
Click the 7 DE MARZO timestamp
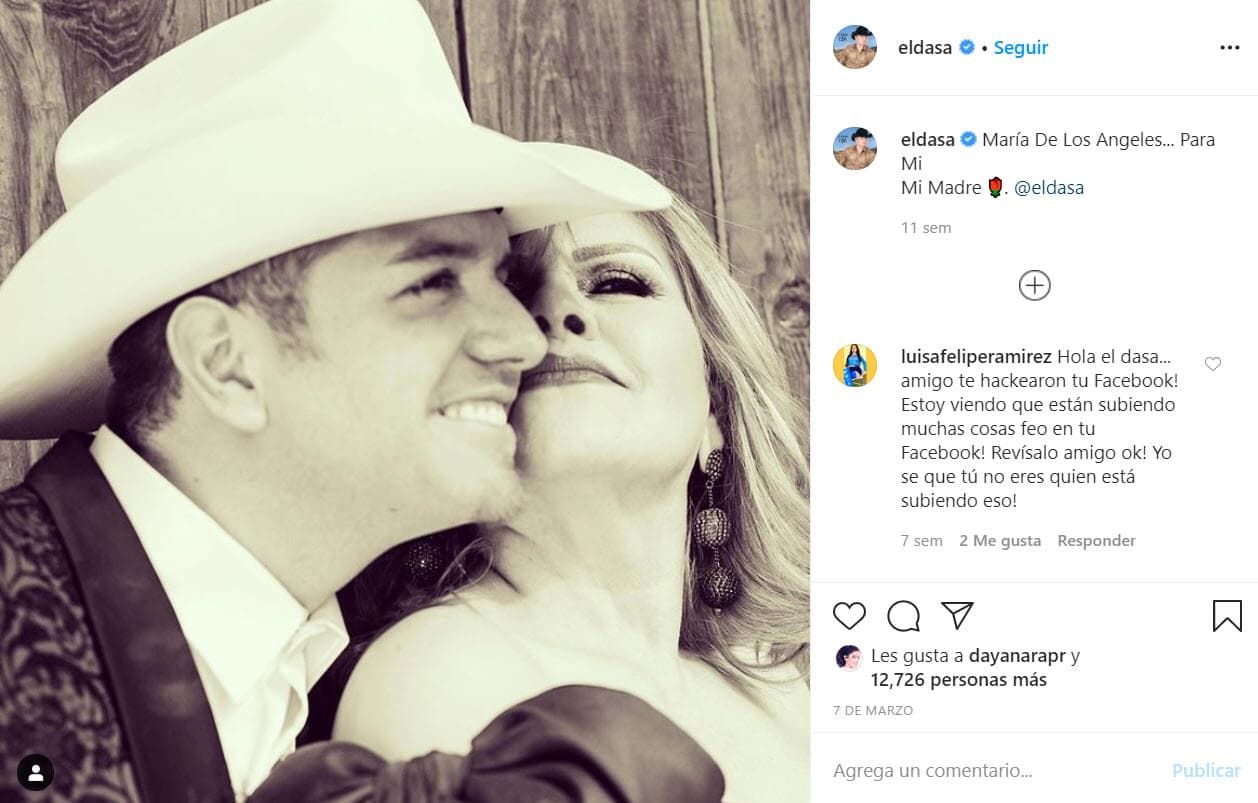pyautogui.click(x=873, y=710)
